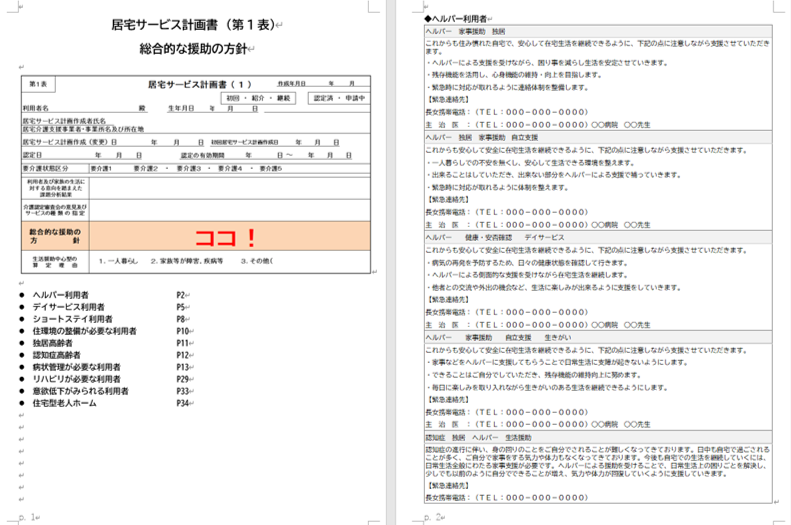Click '長女携帯電話' line in the first helper block
791x525 pixels.
pos(507,112)
